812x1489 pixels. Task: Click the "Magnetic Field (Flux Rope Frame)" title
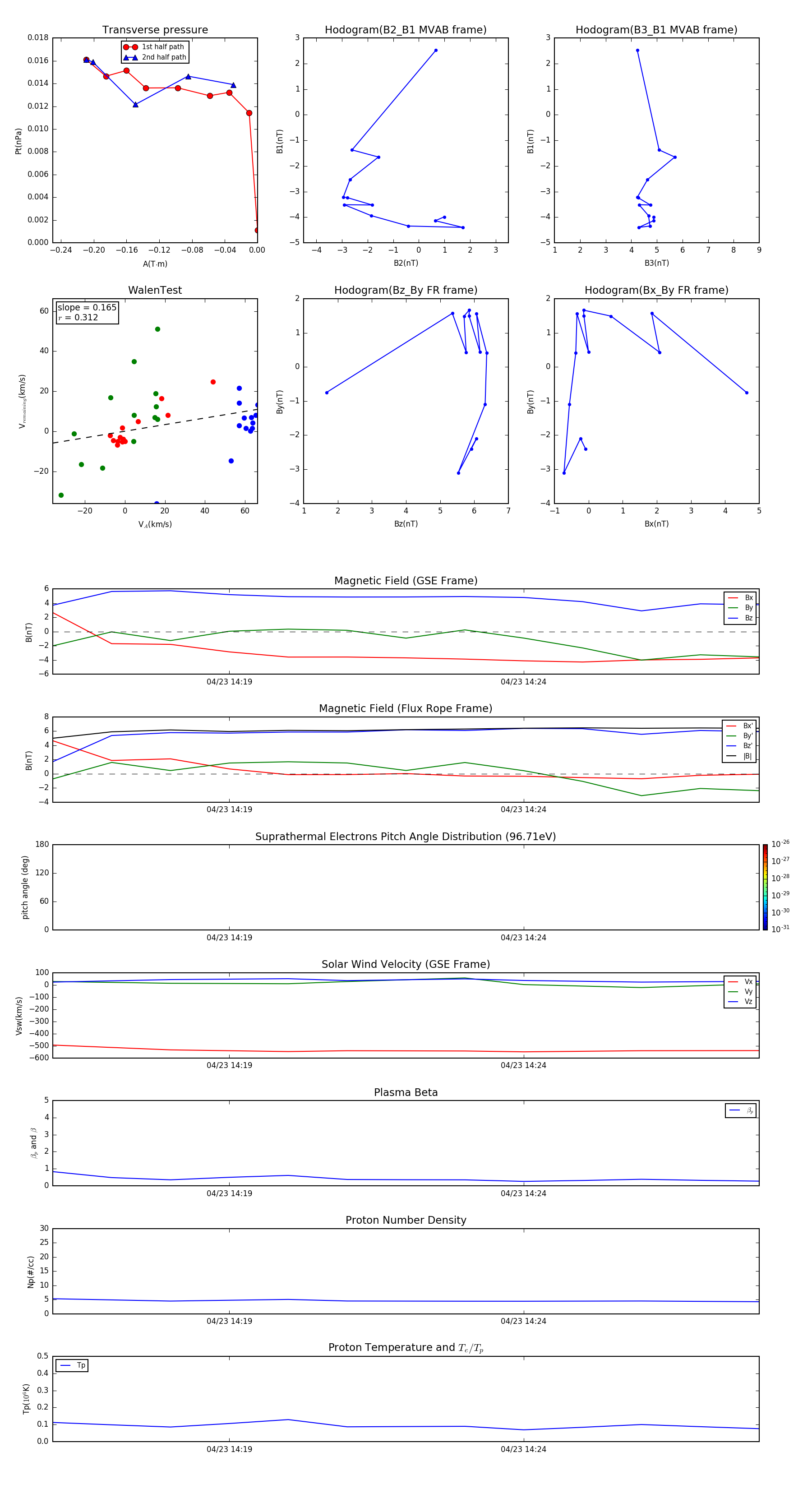[406, 709]
